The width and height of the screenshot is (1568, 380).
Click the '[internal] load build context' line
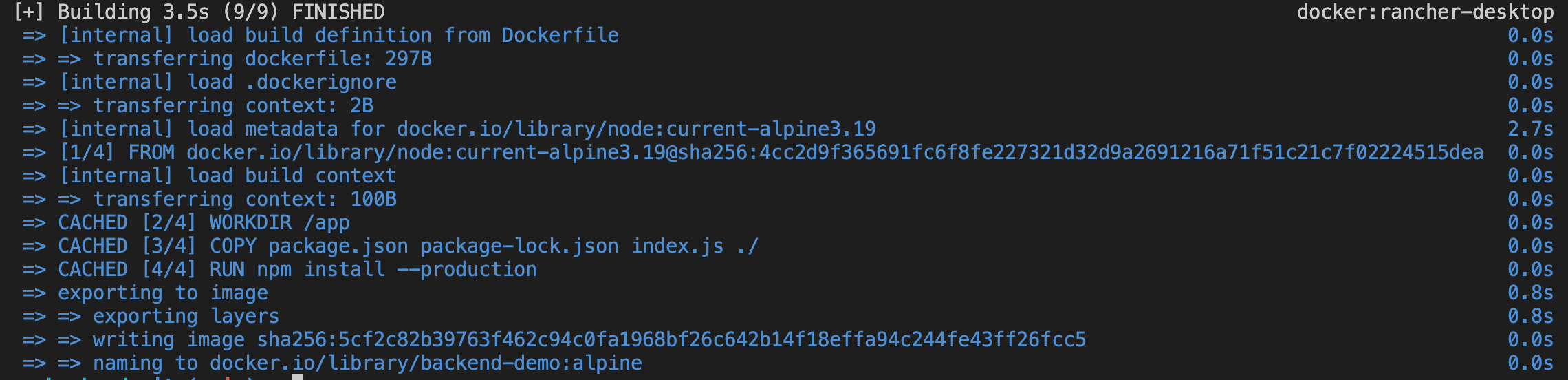(228, 176)
